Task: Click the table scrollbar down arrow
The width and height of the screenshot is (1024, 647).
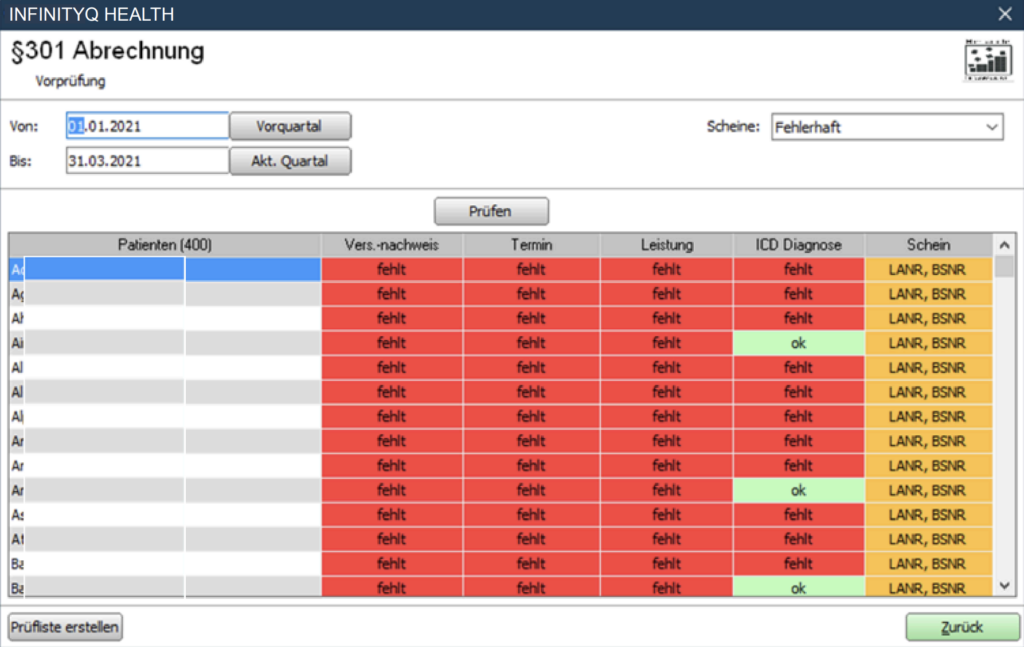Action: [1004, 586]
